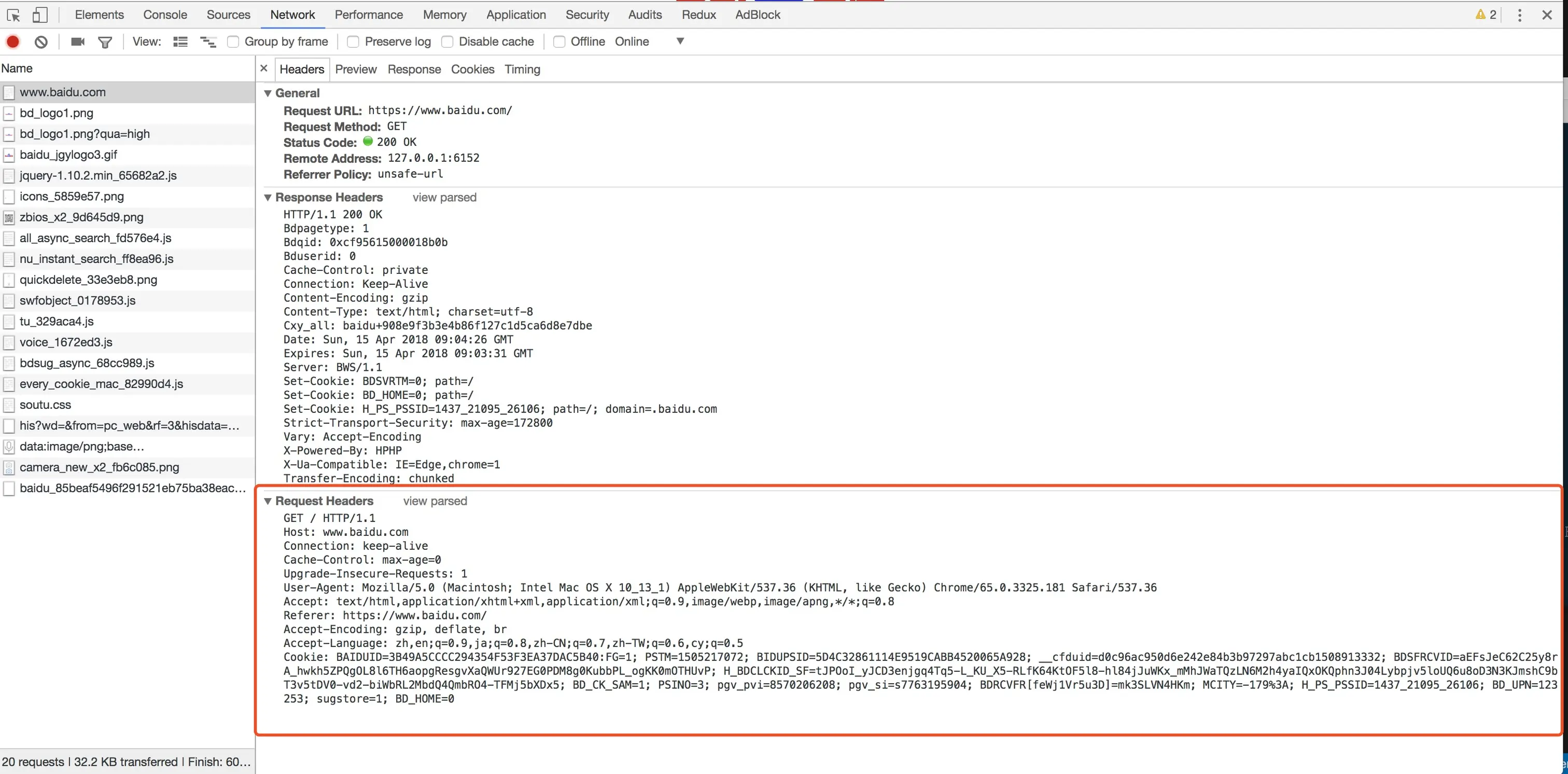This screenshot has width=1568, height=774.
Task: Click the warning indicator showing 2 warnings
Action: [1485, 14]
